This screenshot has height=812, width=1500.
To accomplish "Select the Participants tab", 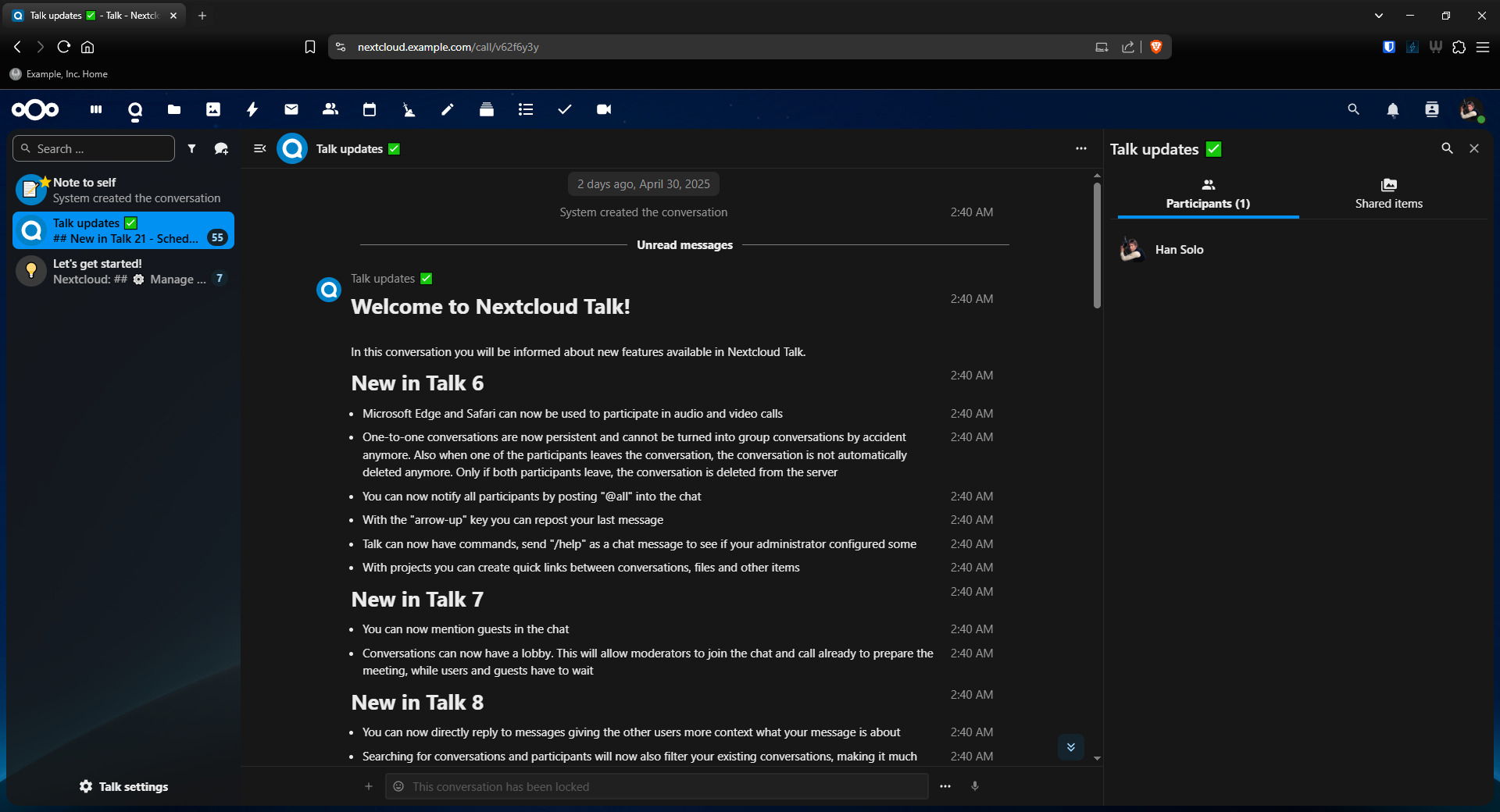I will tap(1208, 194).
